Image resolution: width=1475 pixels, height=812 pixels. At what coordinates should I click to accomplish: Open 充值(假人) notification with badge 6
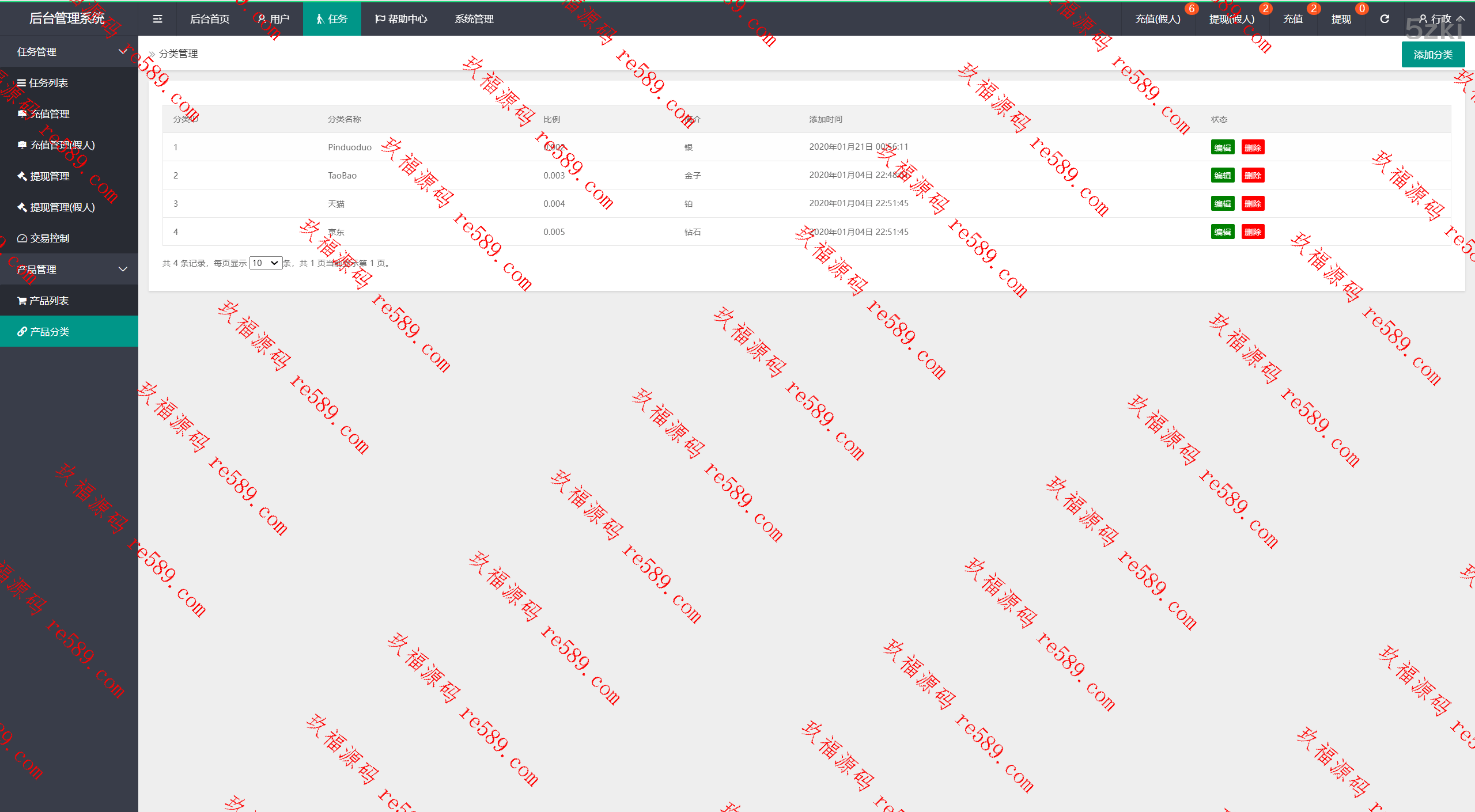tap(1158, 19)
